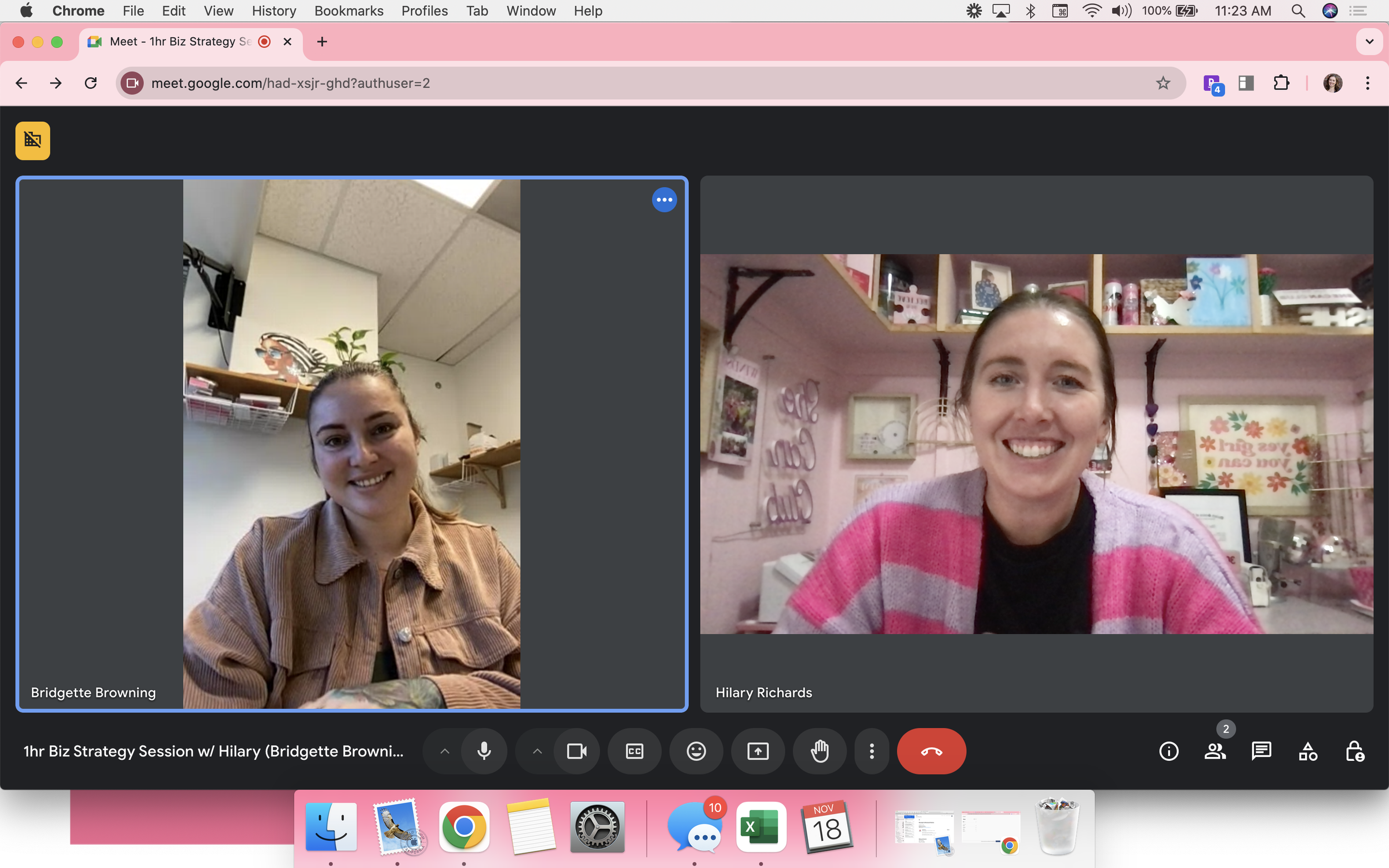
Task: Click the blue options button on Bridgette's tile
Action: [x=664, y=200]
